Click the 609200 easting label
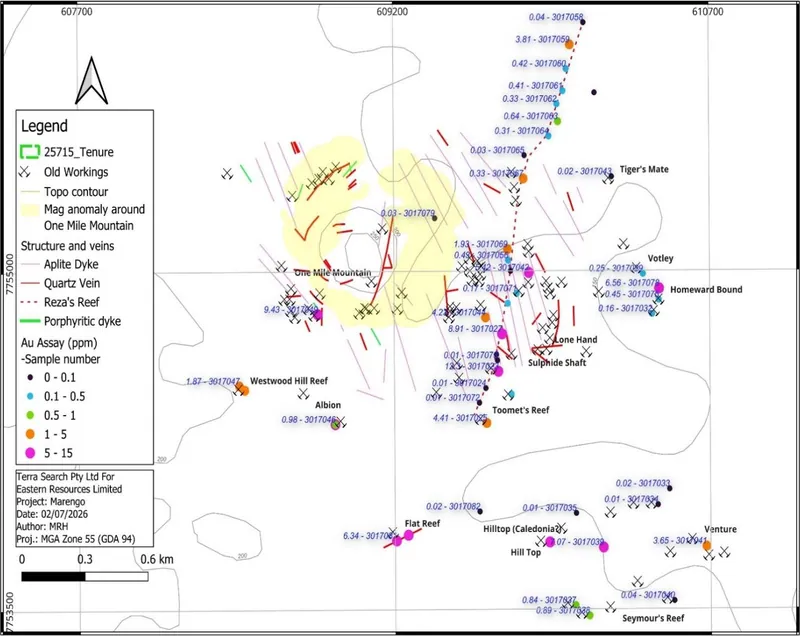This screenshot has width=800, height=636. click(x=392, y=11)
